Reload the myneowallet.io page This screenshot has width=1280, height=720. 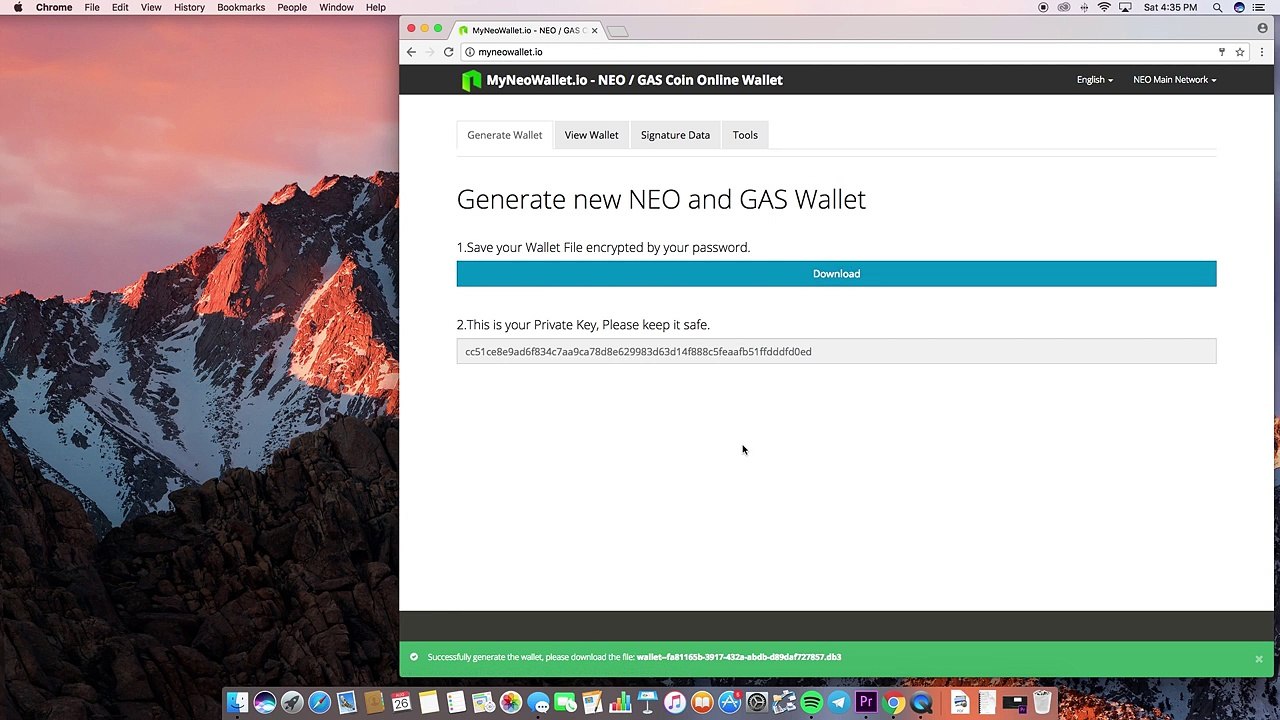pos(449,52)
